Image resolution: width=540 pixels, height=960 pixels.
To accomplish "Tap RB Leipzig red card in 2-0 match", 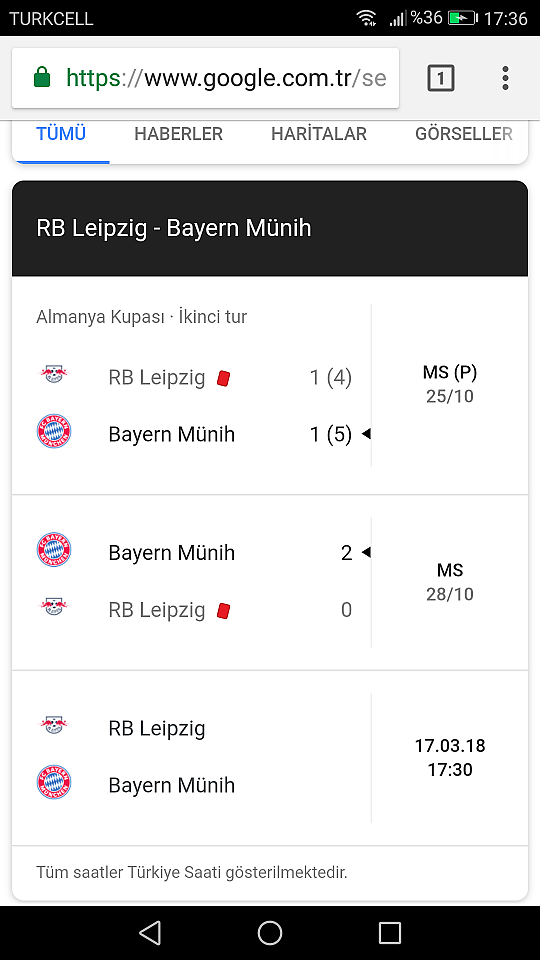I will click(x=223, y=610).
